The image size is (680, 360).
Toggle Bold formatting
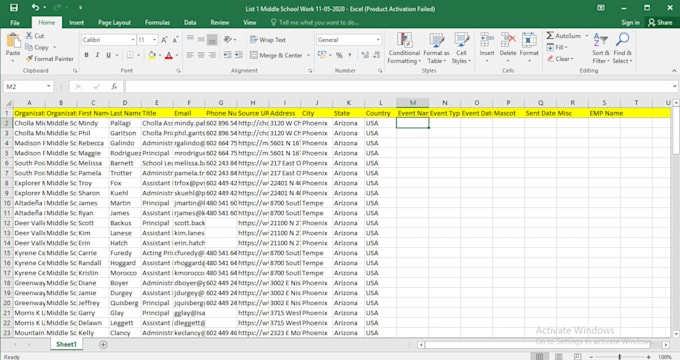pyautogui.click(x=86, y=55)
